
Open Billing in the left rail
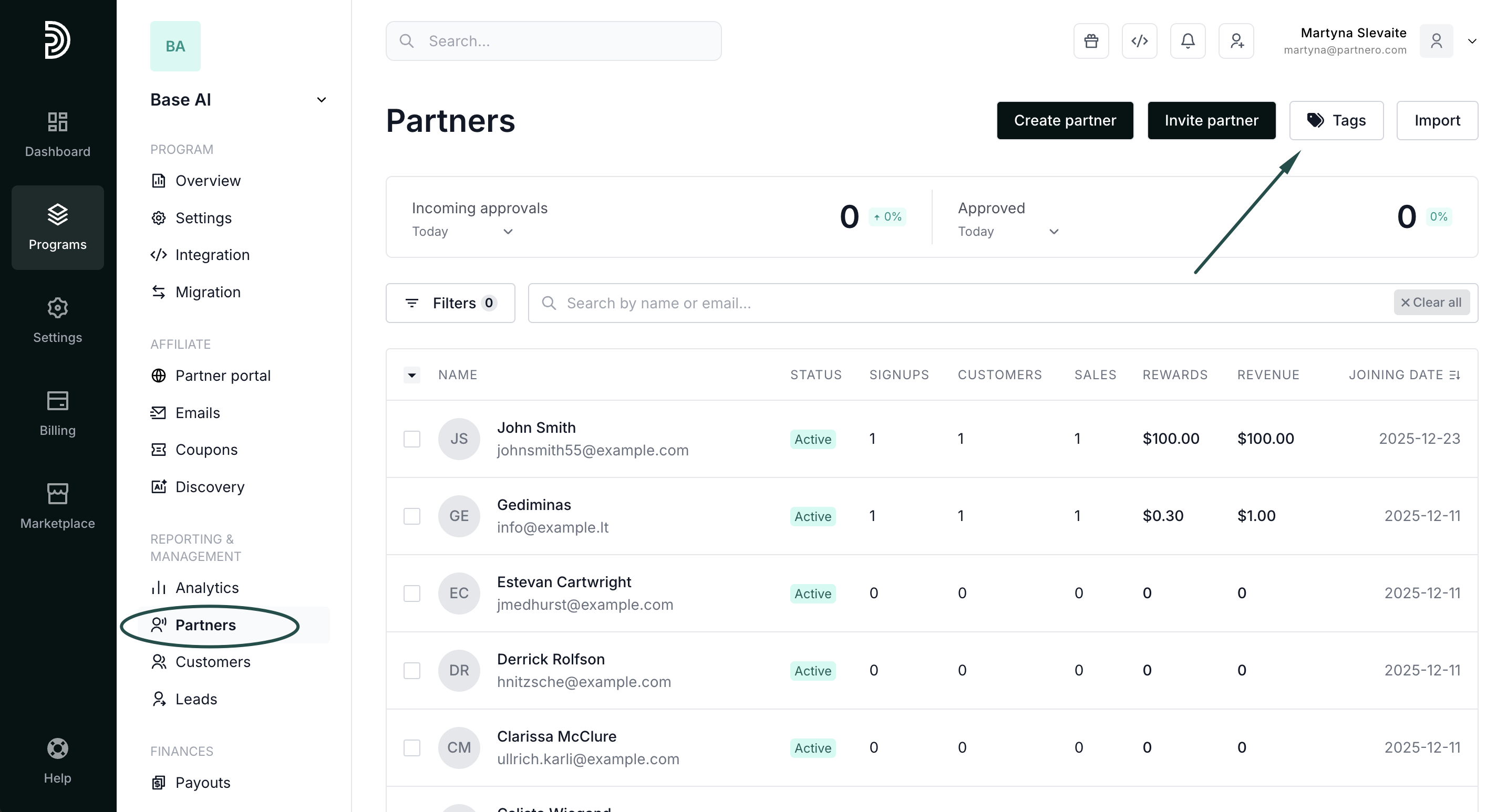coord(57,413)
